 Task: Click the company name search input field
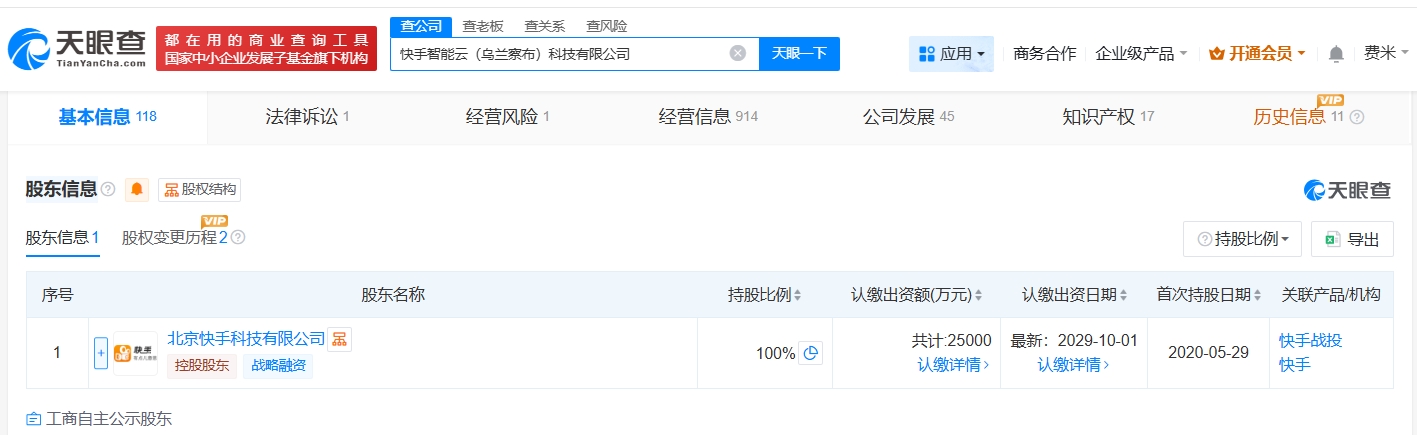coord(560,54)
